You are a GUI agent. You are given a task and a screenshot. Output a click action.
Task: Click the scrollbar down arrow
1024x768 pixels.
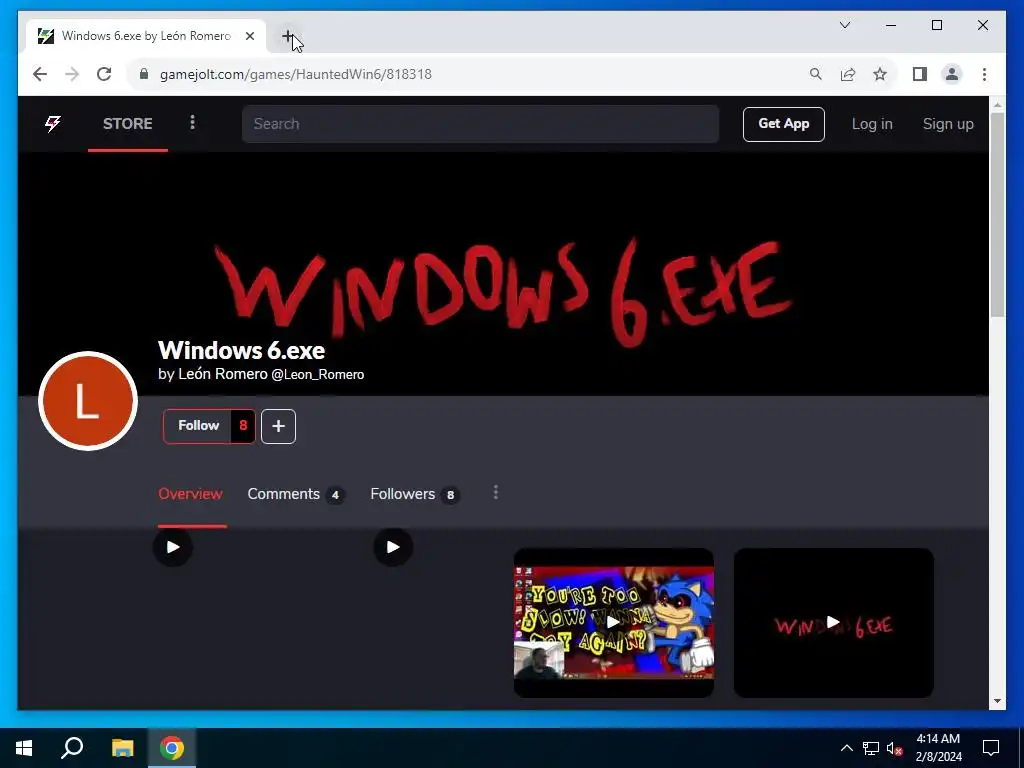(x=997, y=701)
